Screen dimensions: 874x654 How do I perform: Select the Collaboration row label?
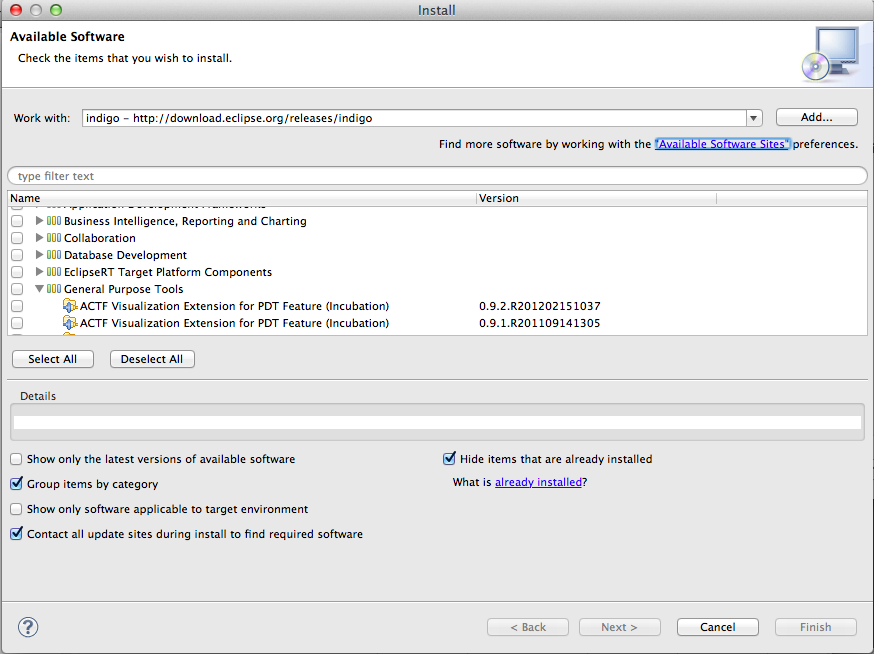point(100,238)
